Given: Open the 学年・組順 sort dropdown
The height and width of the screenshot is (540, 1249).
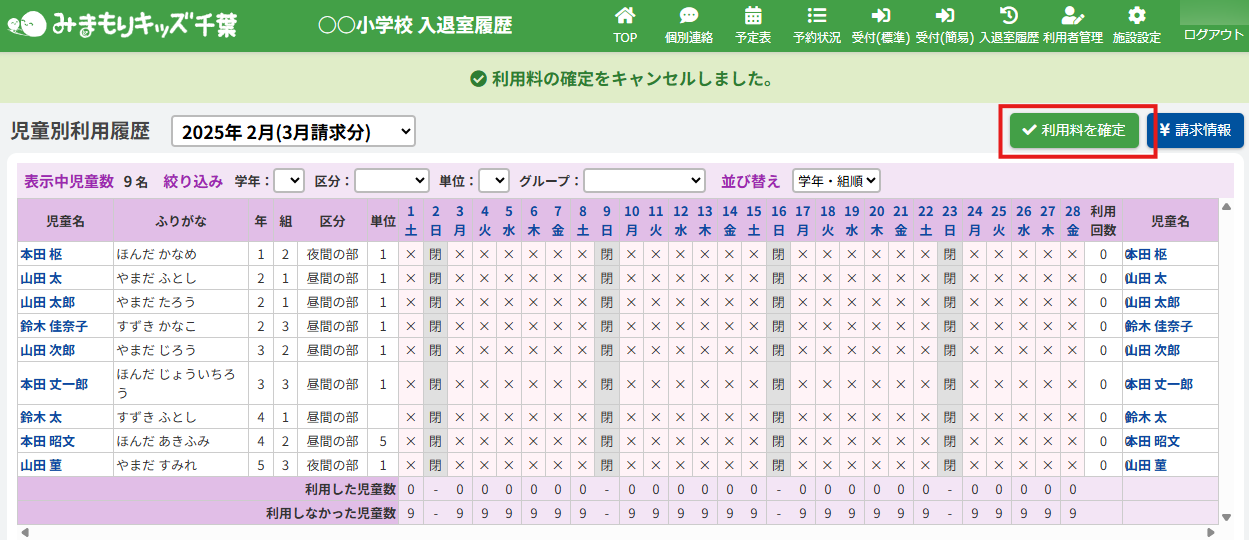Looking at the screenshot, I should pos(836,181).
